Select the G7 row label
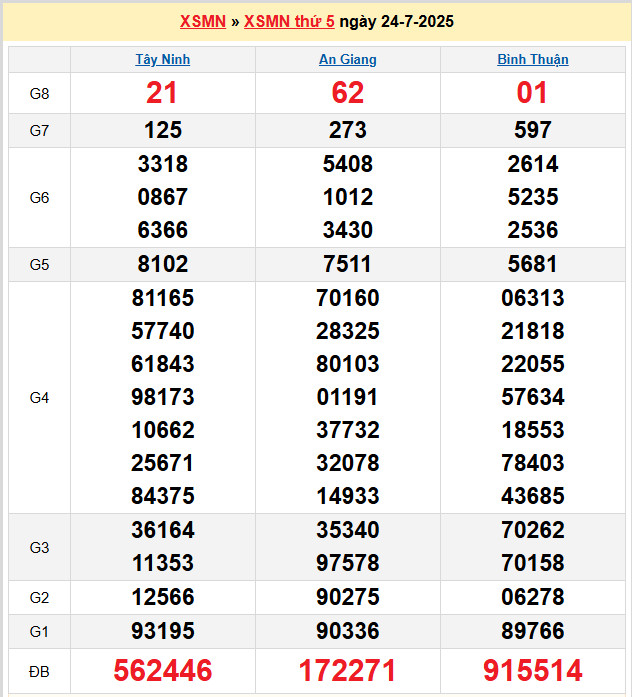 (39, 131)
